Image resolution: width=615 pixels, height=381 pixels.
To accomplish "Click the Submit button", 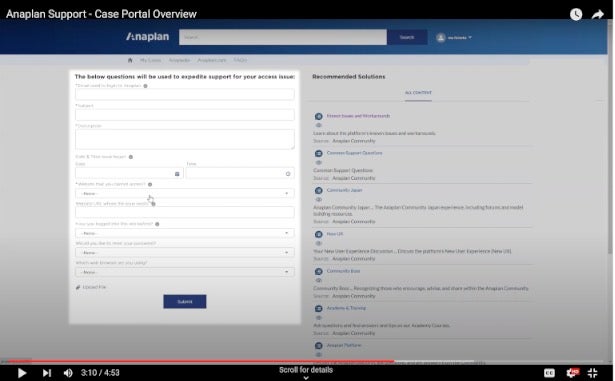I will click(185, 301).
